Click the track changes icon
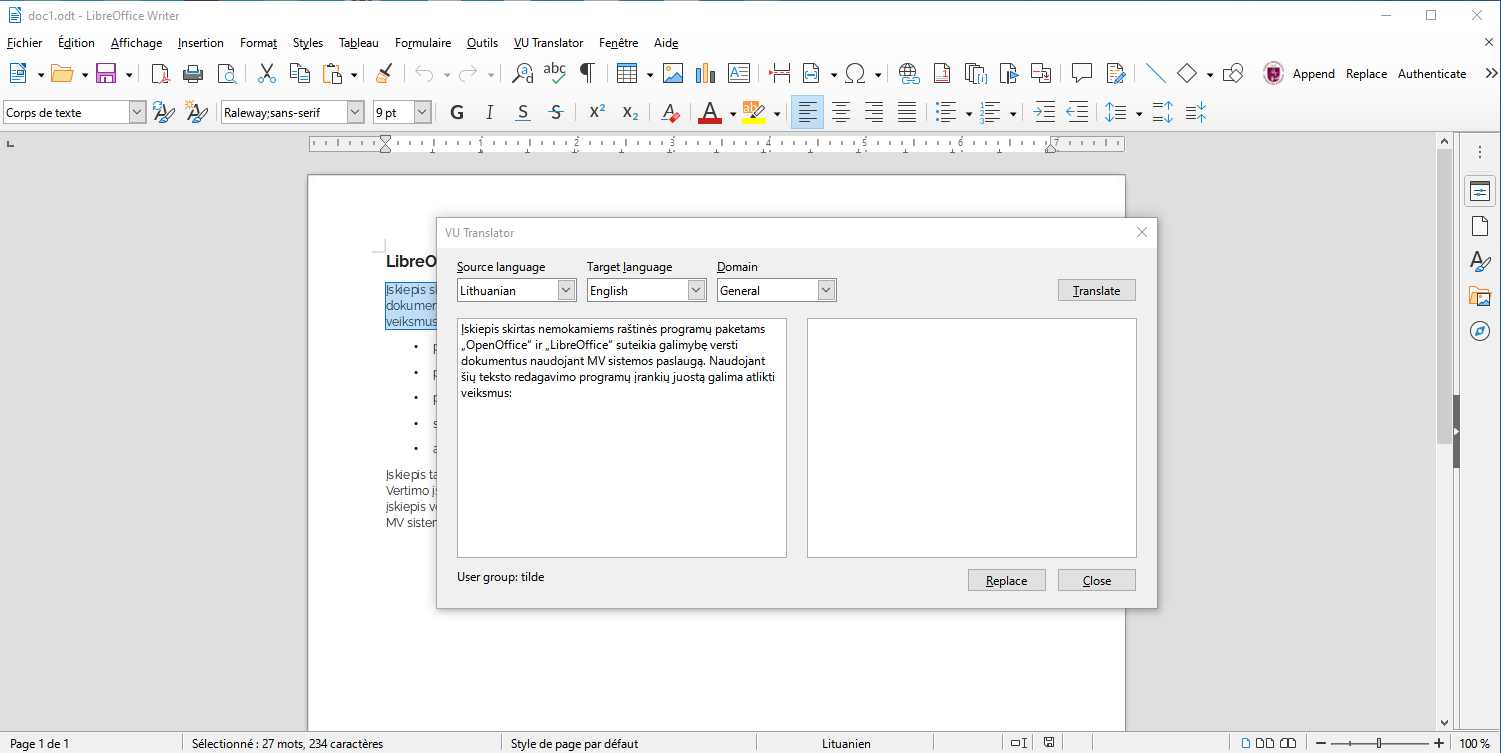Screen dimensions: 1501x753 [1116, 73]
